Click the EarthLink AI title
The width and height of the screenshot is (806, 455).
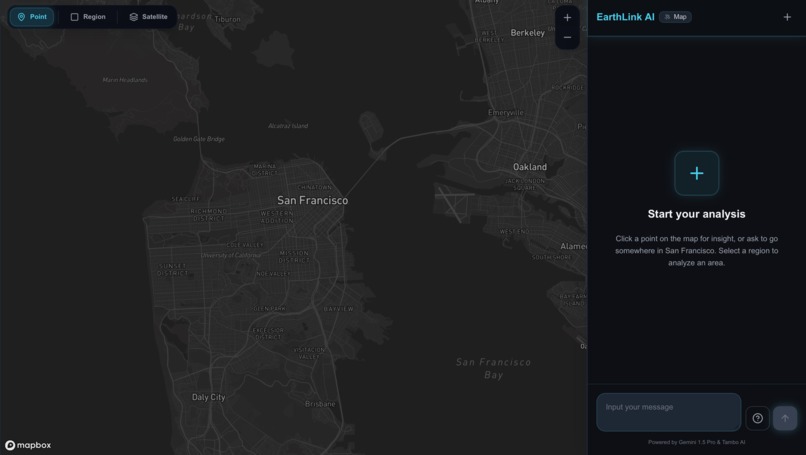625,17
